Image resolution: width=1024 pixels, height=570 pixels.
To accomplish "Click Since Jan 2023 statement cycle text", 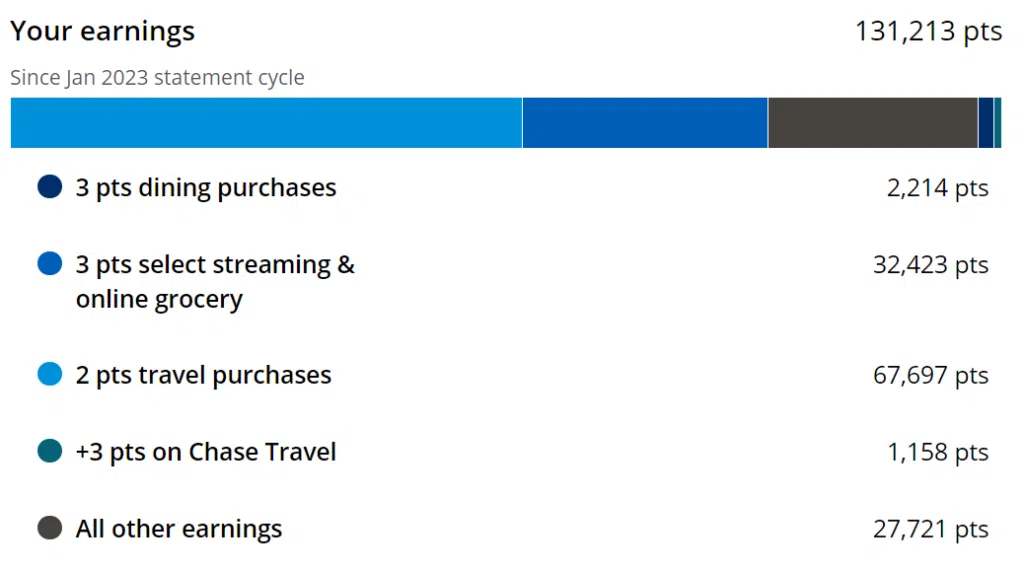I will click(157, 78).
